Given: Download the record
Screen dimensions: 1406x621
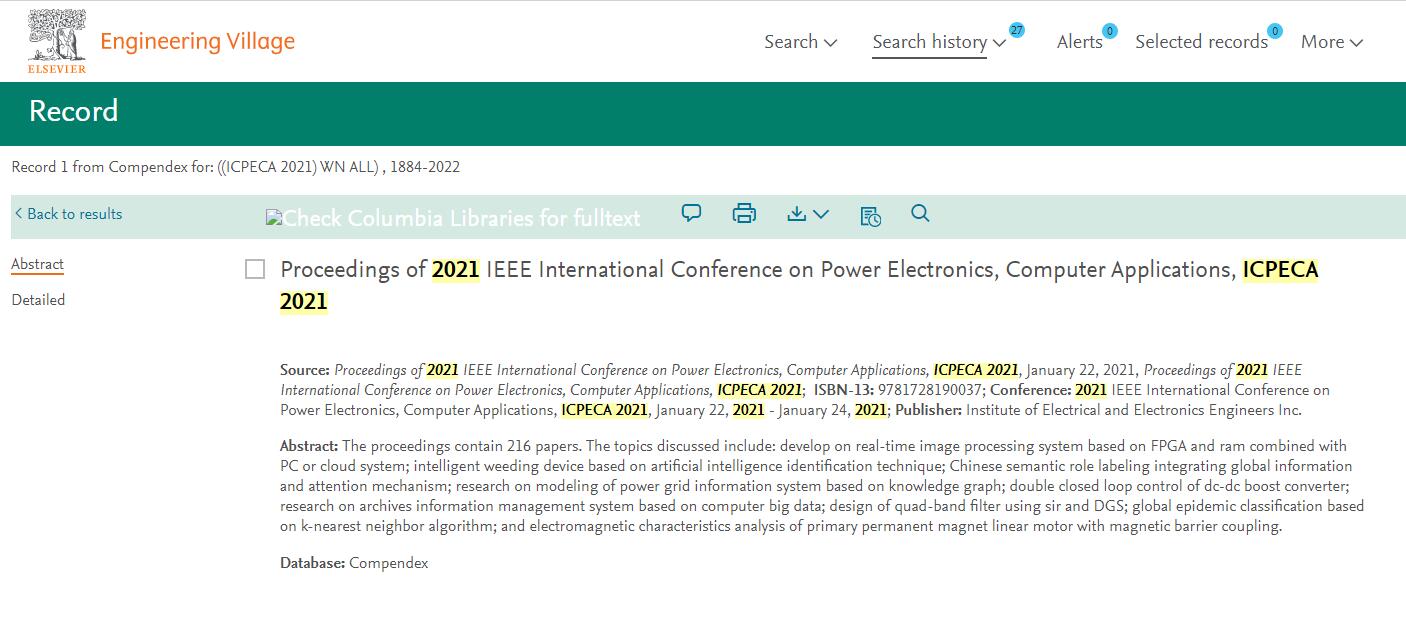Looking at the screenshot, I should (x=798, y=213).
